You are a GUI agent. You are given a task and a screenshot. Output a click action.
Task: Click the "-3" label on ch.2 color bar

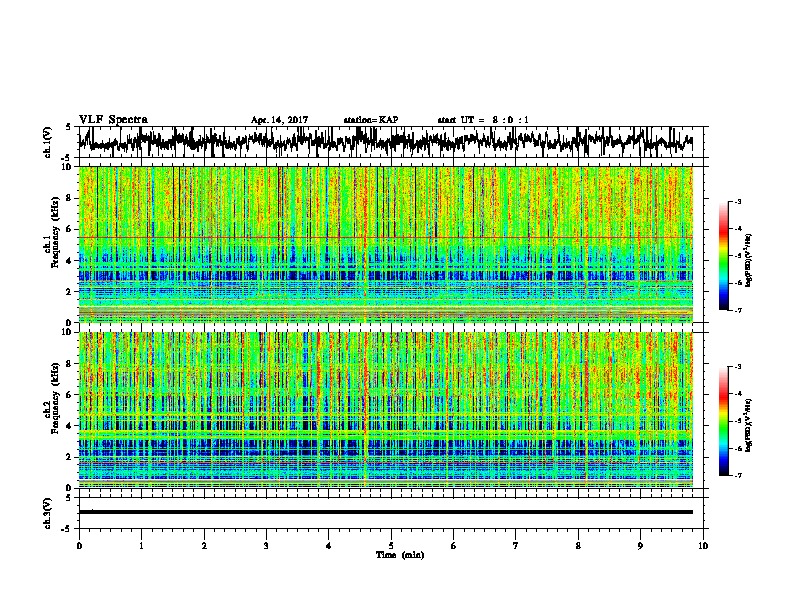tap(737, 367)
